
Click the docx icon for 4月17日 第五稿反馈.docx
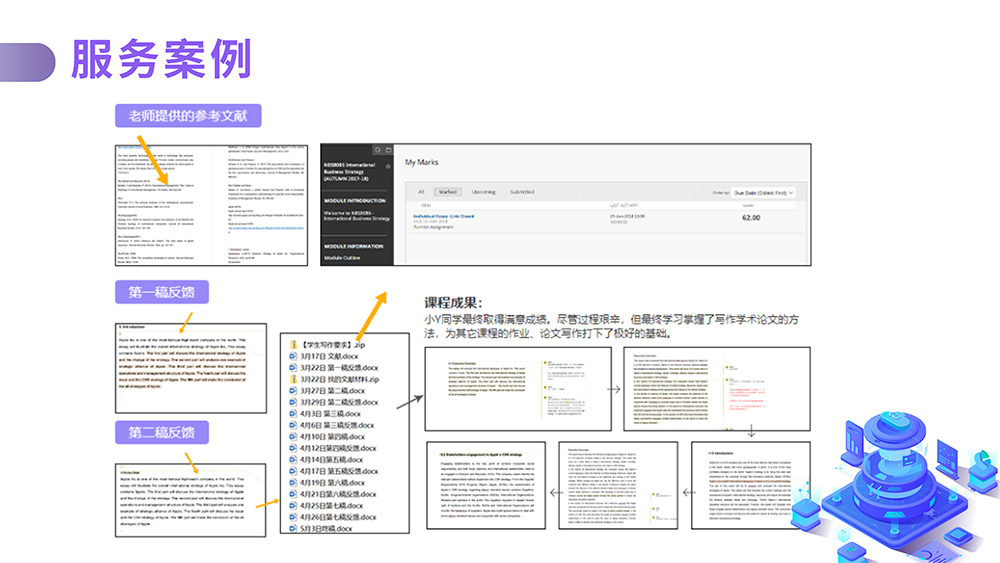pyautogui.click(x=293, y=471)
